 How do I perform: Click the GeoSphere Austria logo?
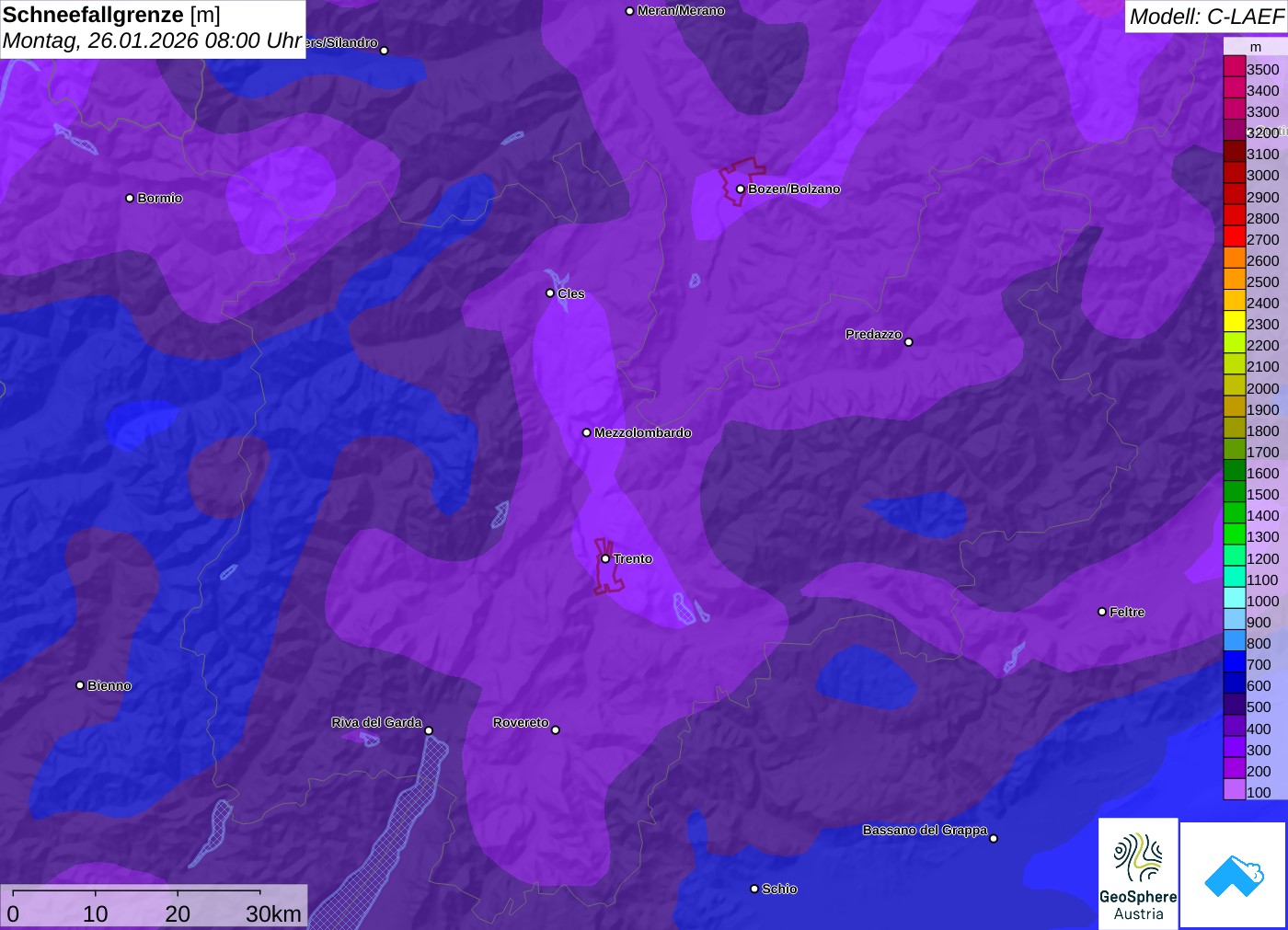(1138, 874)
